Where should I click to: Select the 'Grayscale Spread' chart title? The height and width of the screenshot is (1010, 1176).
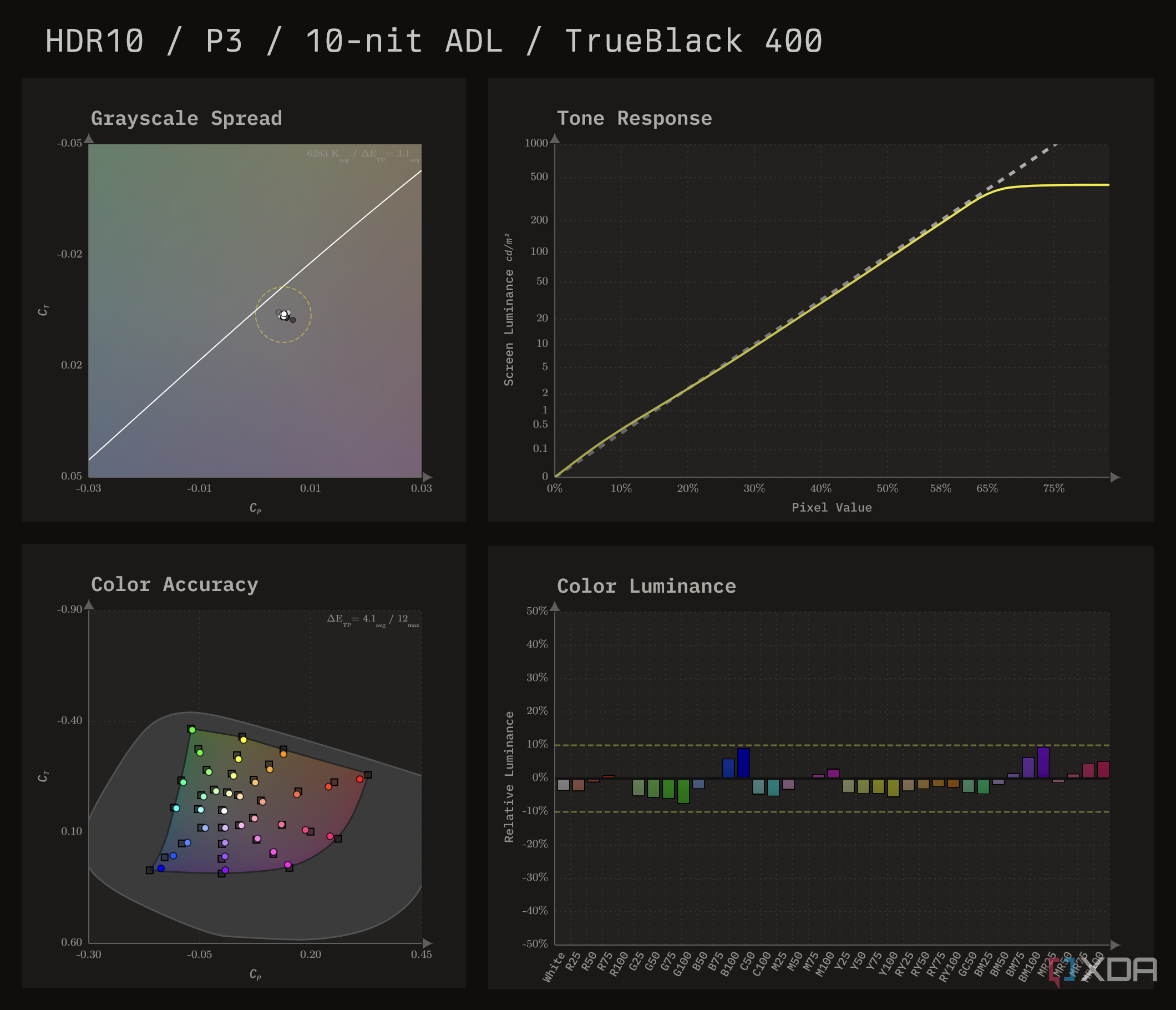(186, 118)
